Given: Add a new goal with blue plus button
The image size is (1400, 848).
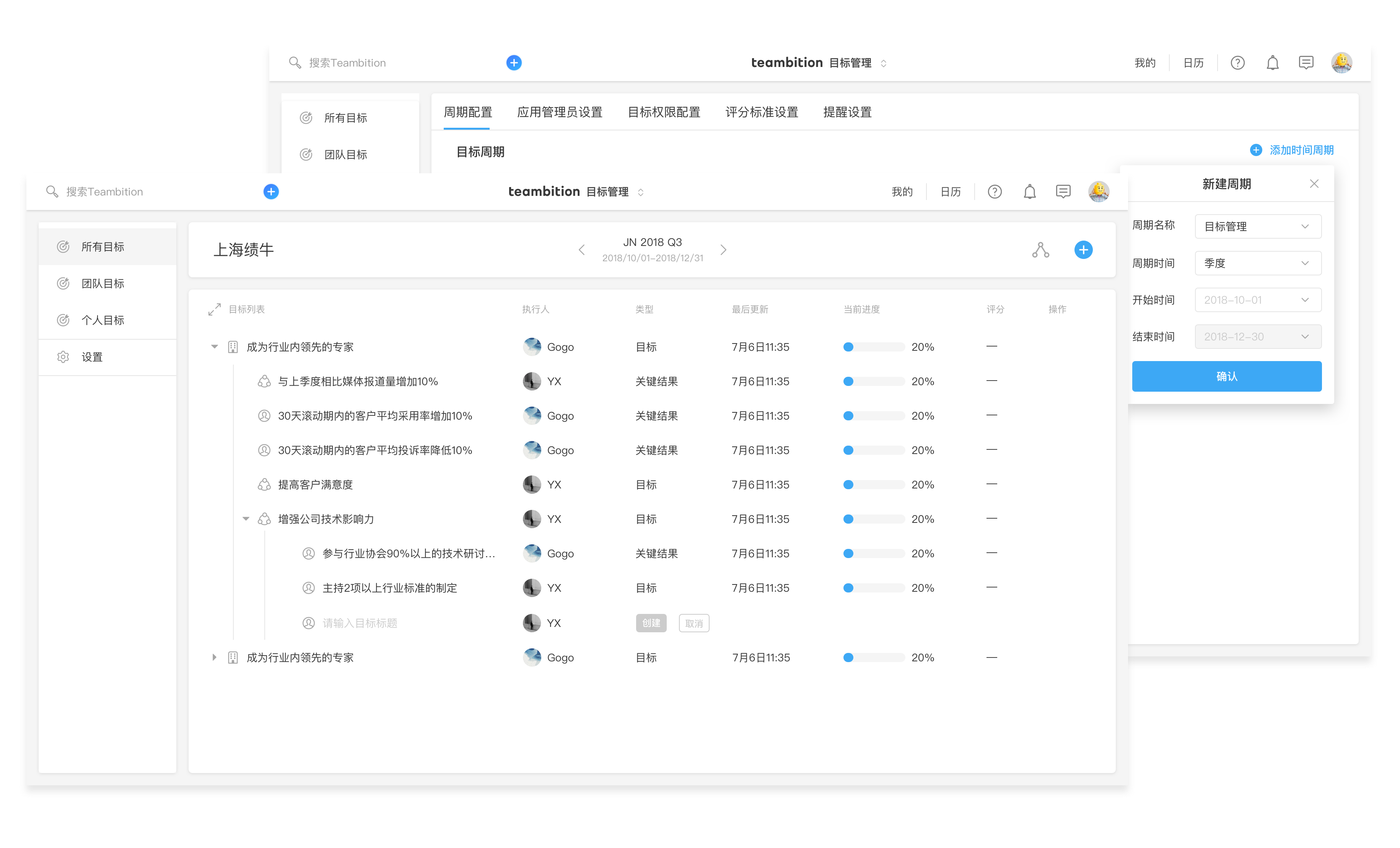Looking at the screenshot, I should coord(1083,250).
